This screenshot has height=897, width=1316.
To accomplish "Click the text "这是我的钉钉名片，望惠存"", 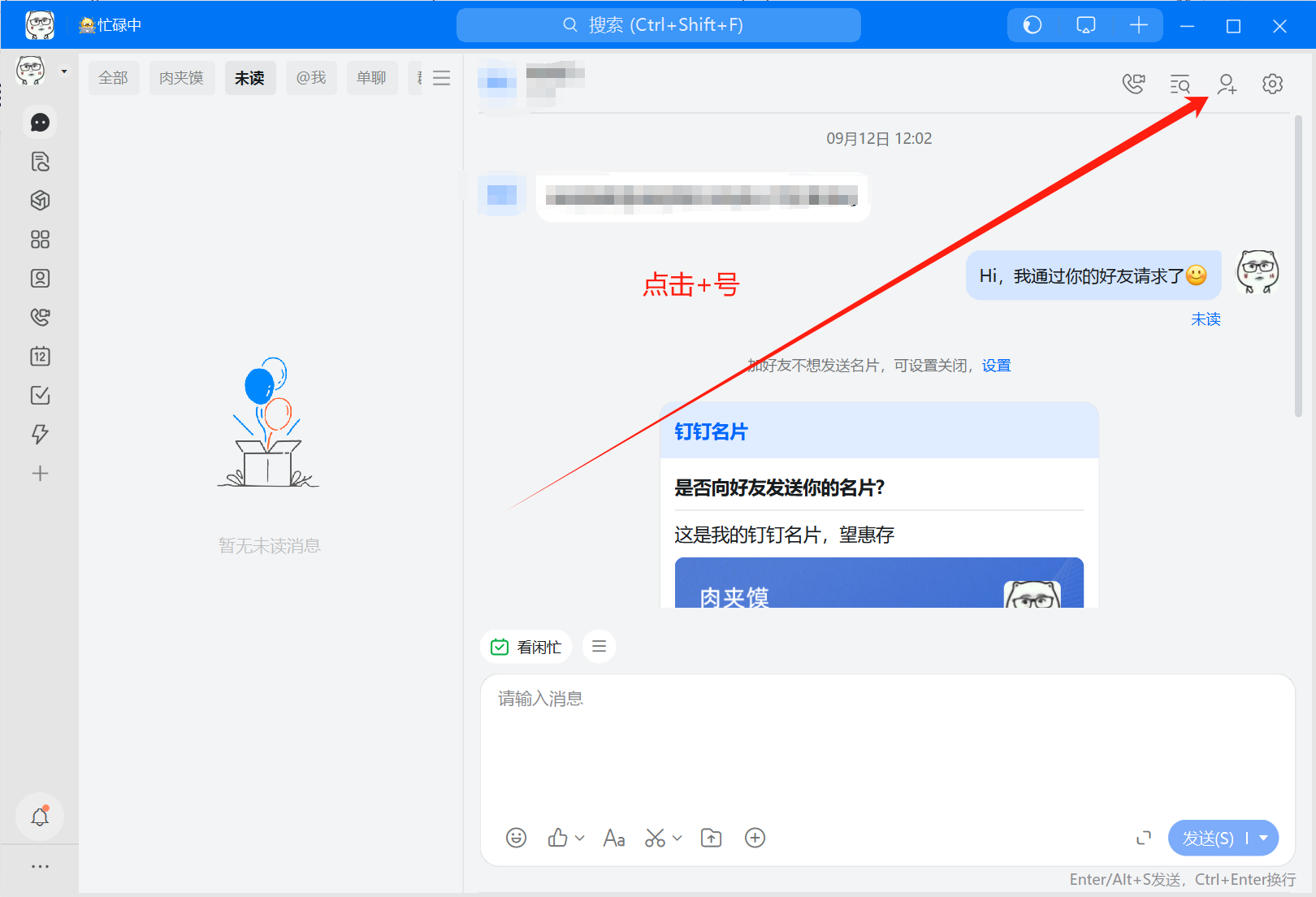I will click(x=785, y=535).
